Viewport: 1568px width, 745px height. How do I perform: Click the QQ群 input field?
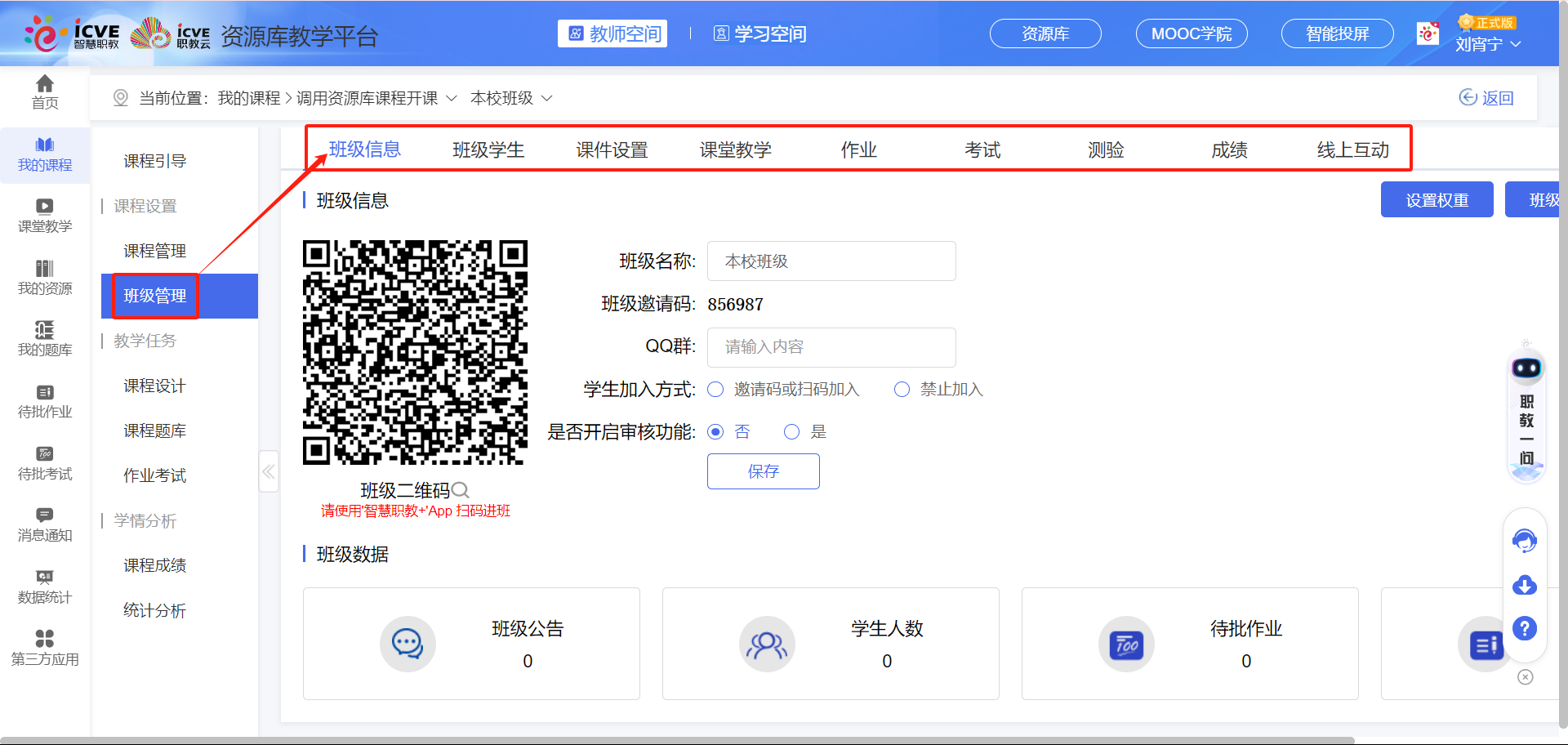coord(831,347)
